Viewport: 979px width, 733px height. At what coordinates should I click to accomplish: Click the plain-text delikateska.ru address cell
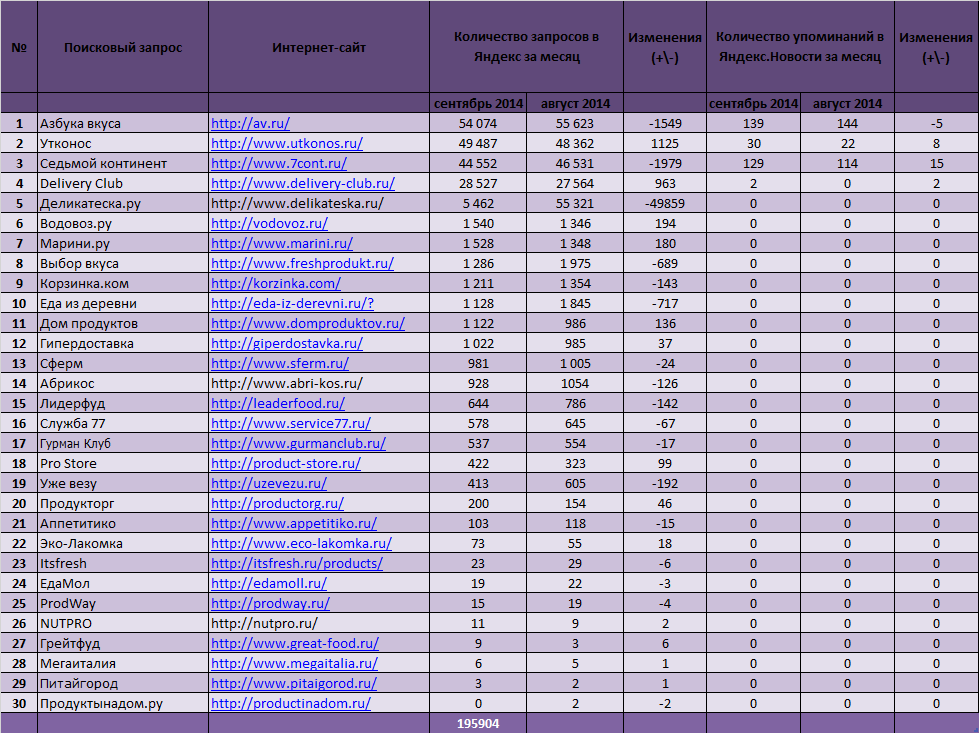point(319,204)
